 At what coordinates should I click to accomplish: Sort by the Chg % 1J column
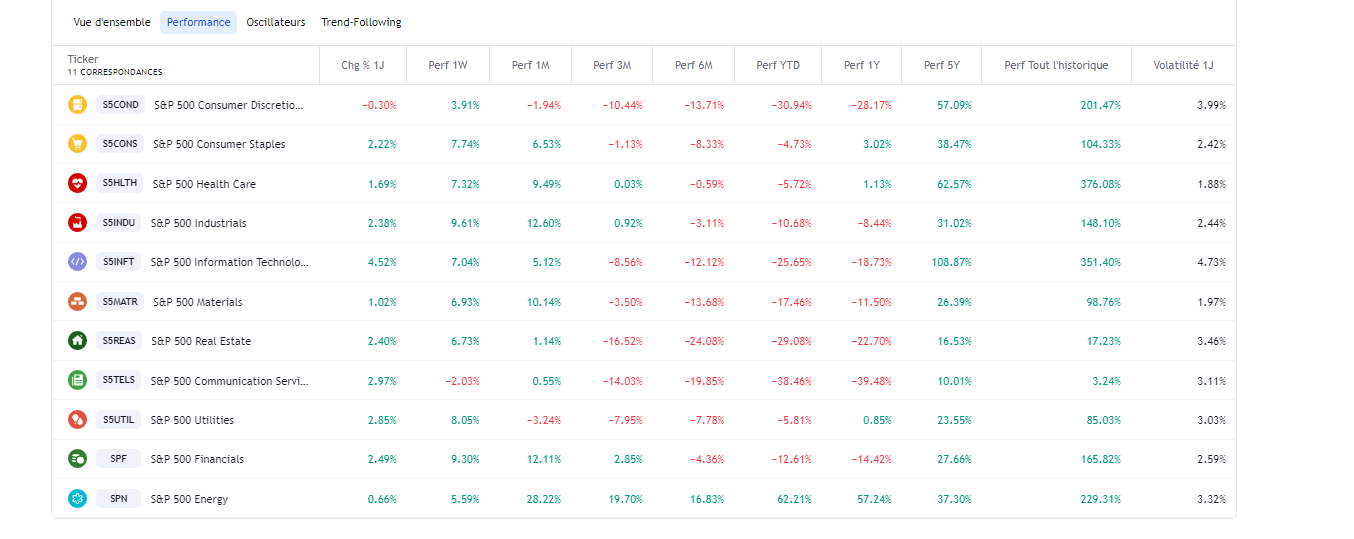coord(362,66)
